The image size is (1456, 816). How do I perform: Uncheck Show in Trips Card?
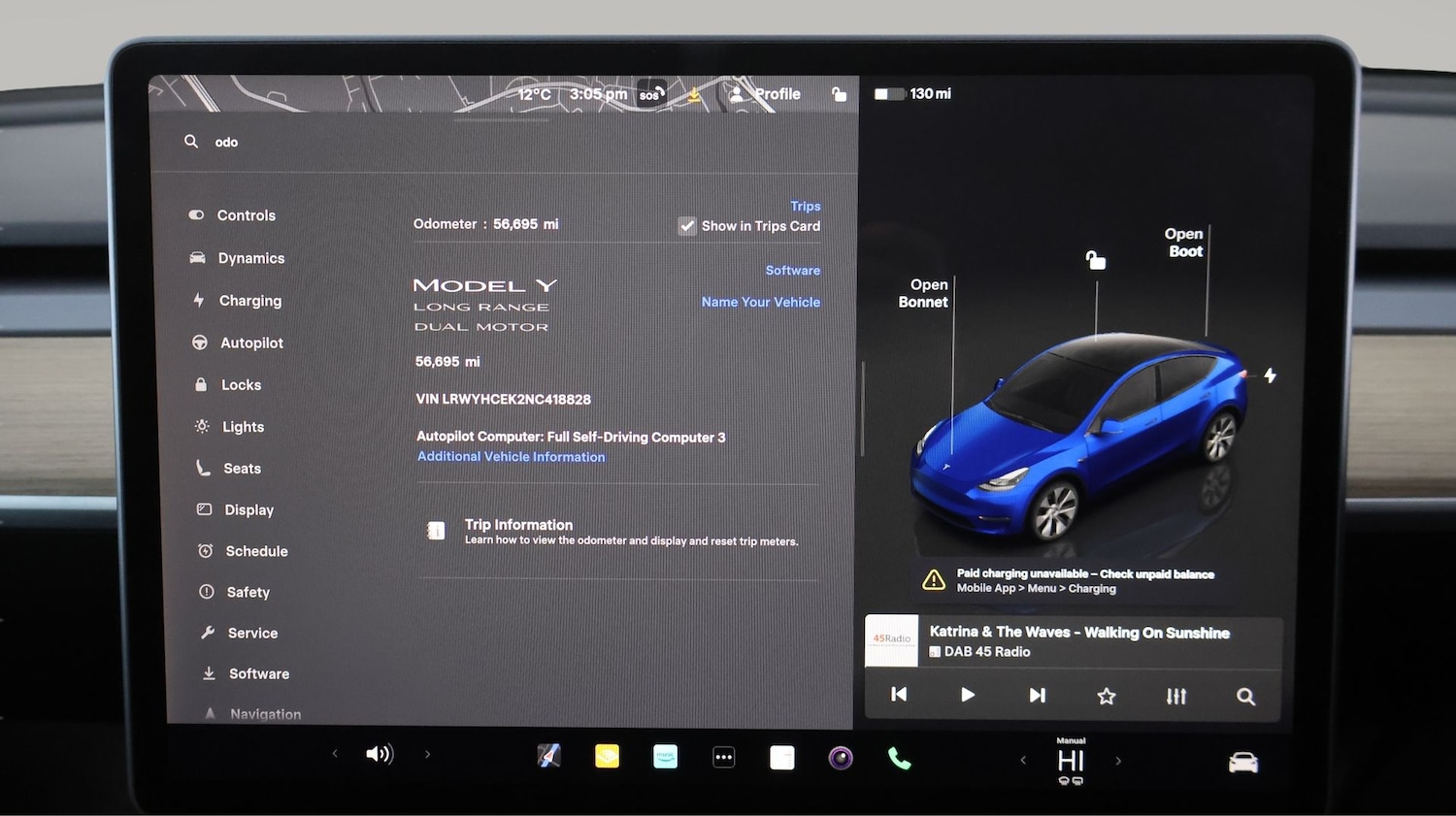pos(687,225)
